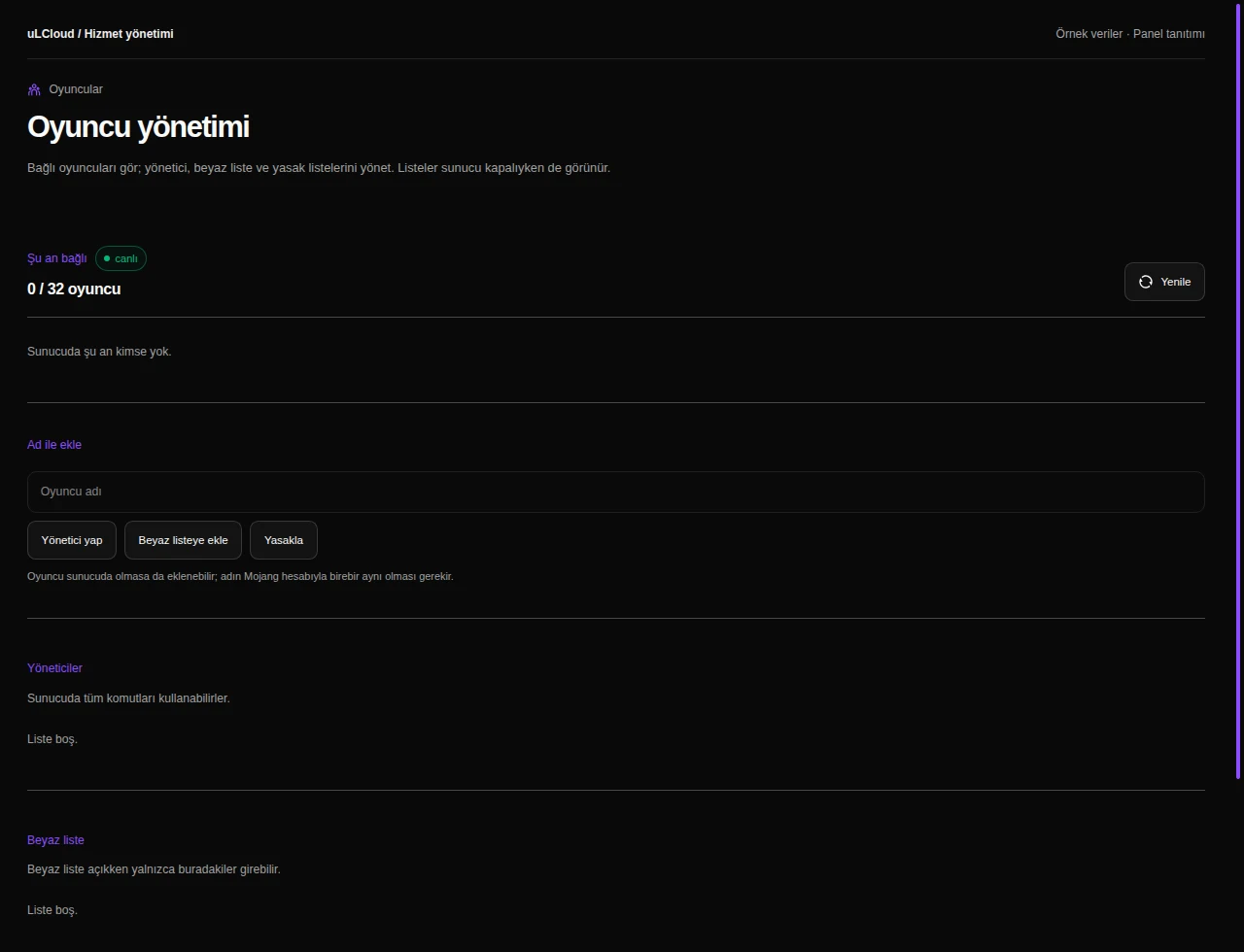Focus the Oyuncu adı input field

point(616,492)
